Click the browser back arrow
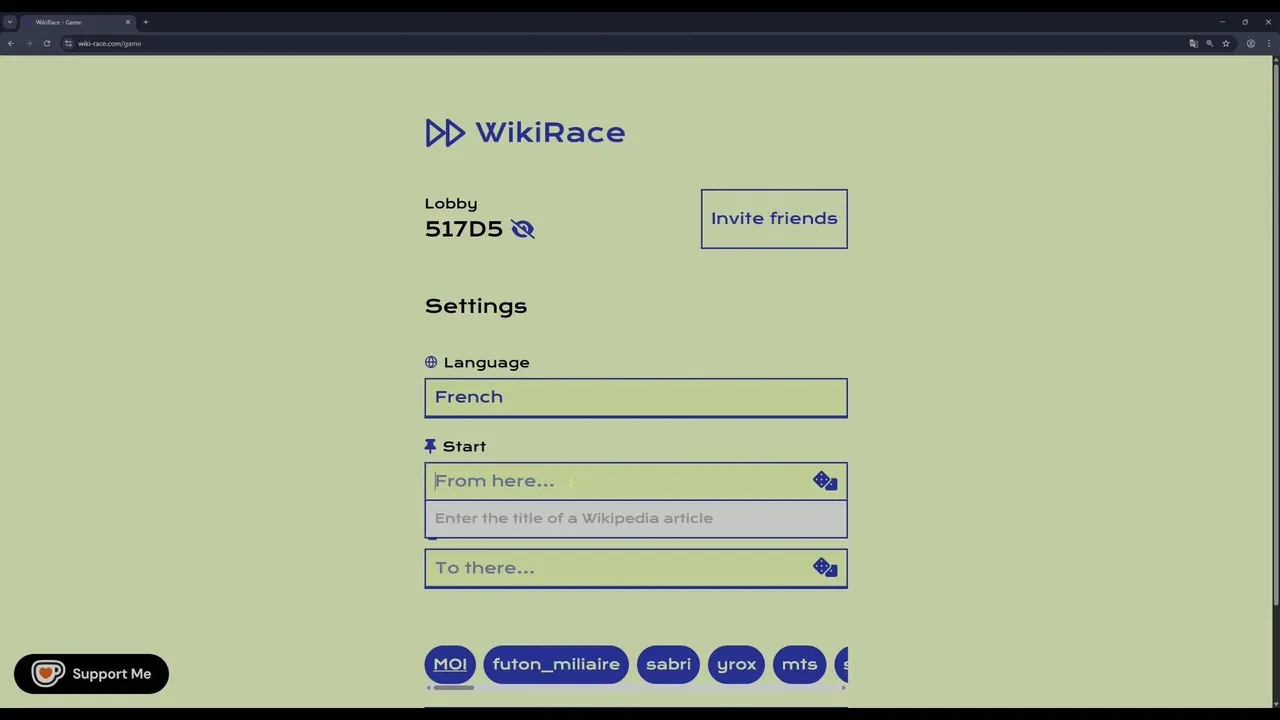Image resolution: width=1280 pixels, height=720 pixels. (10, 43)
